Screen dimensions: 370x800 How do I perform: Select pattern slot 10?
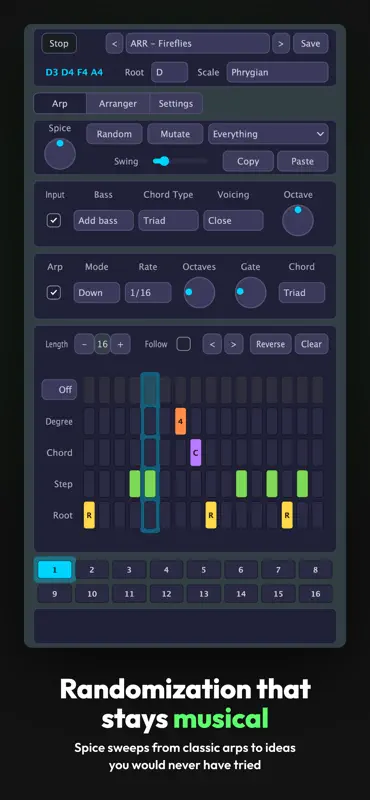coord(92,594)
